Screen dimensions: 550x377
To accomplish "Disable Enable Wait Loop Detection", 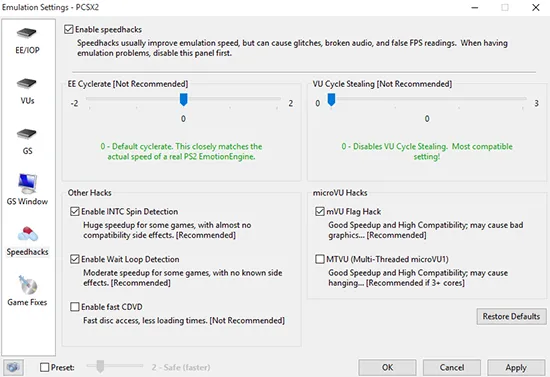I will point(75,259).
